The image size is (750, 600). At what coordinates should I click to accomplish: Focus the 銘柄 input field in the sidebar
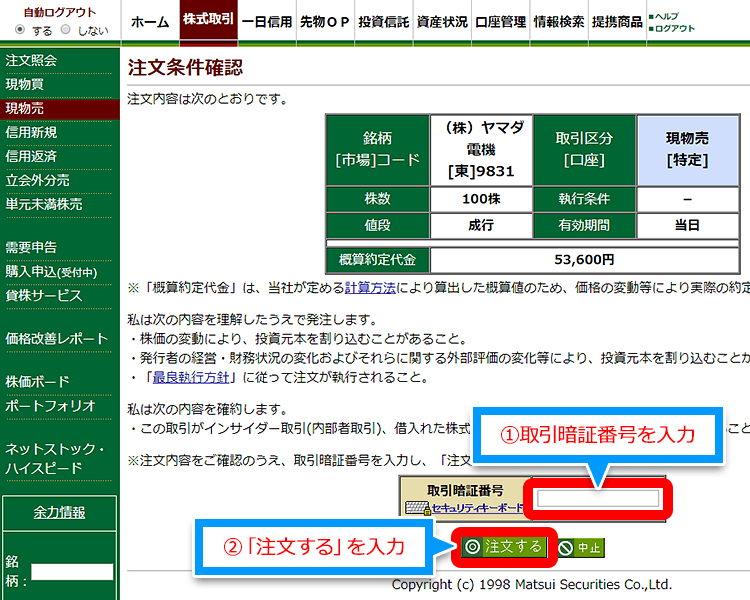[x=72, y=572]
